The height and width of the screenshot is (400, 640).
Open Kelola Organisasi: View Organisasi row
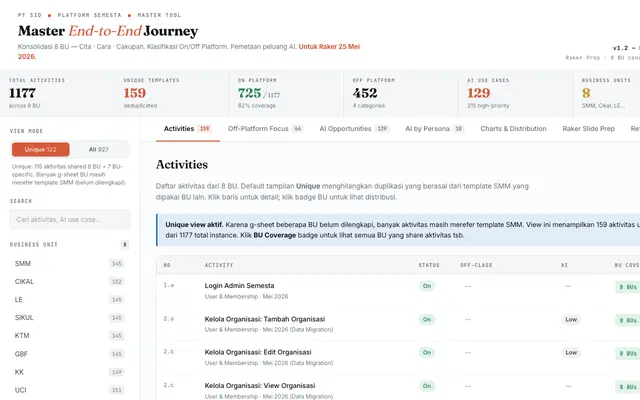pyautogui.click(x=398, y=389)
